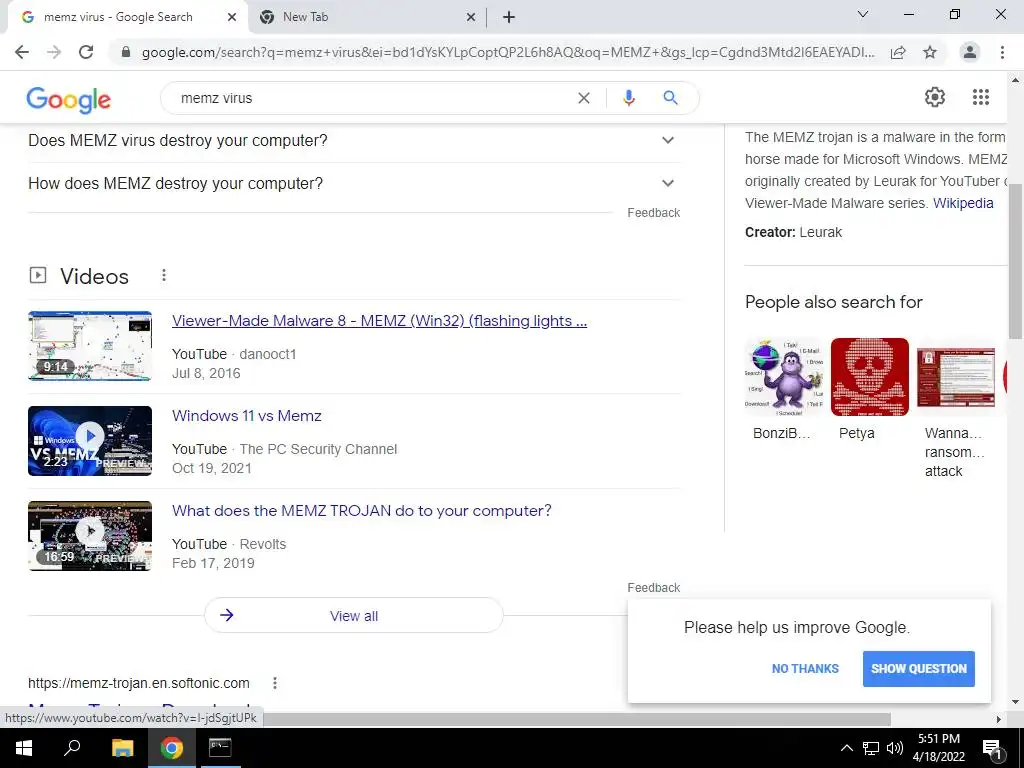Play the 16:59 MEMZ TROJAN thumbnail

click(x=90, y=536)
